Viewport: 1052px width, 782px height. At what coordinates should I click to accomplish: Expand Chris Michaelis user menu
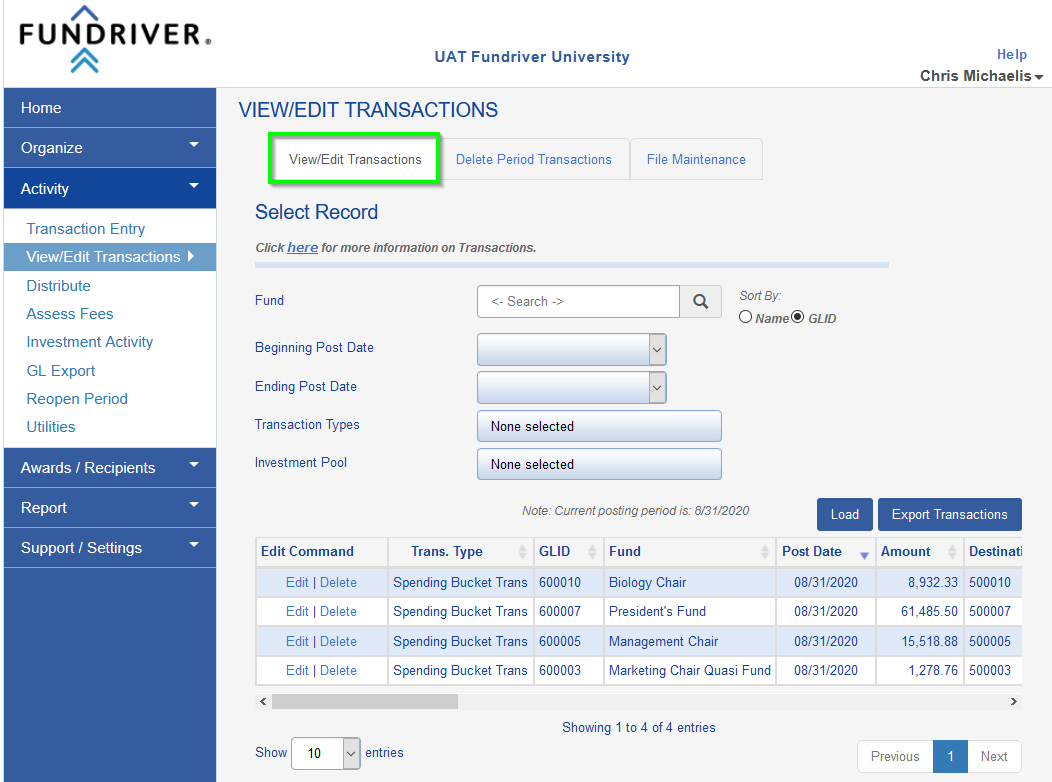pos(981,76)
